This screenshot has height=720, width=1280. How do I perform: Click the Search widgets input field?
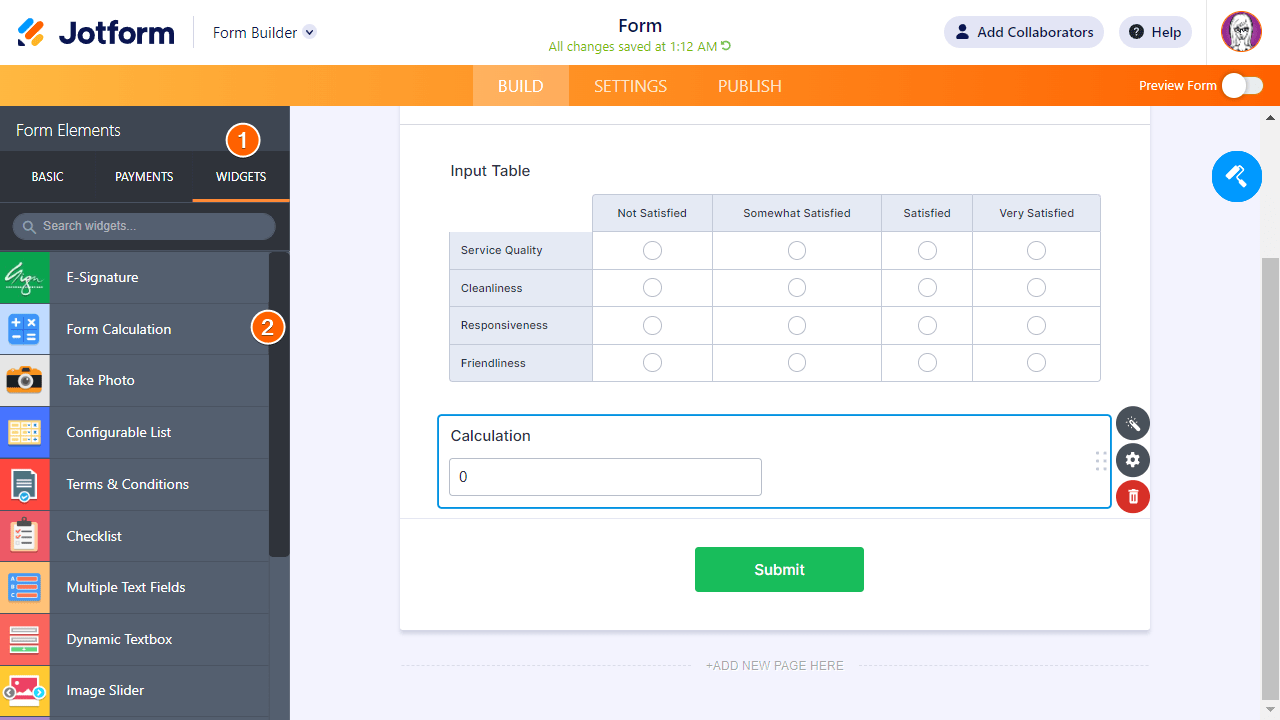click(x=144, y=226)
